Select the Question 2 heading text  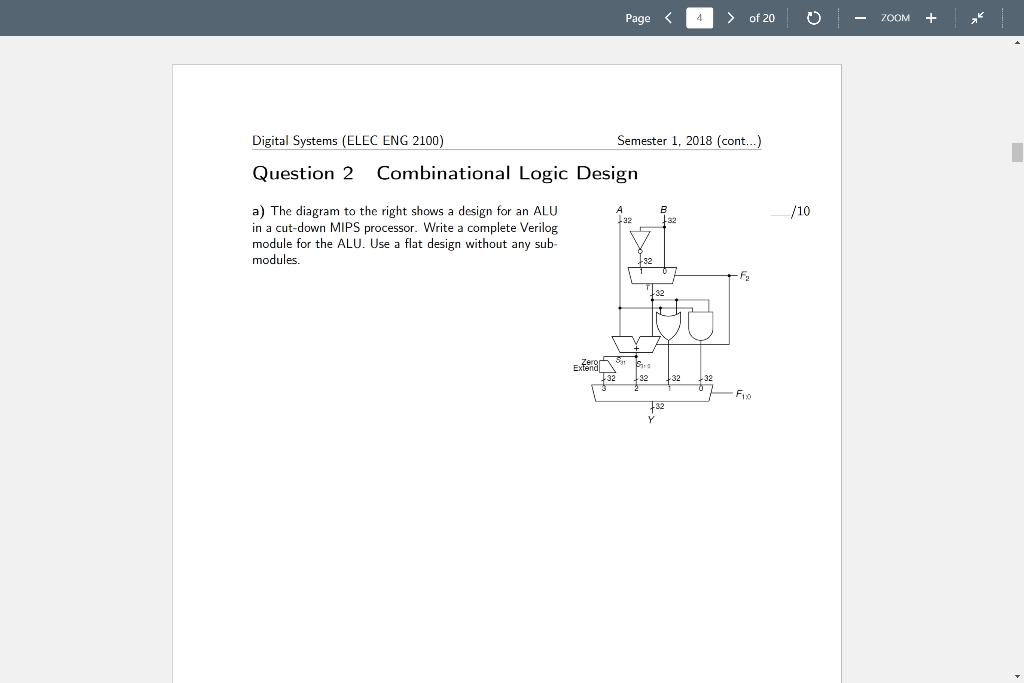[x=445, y=173]
